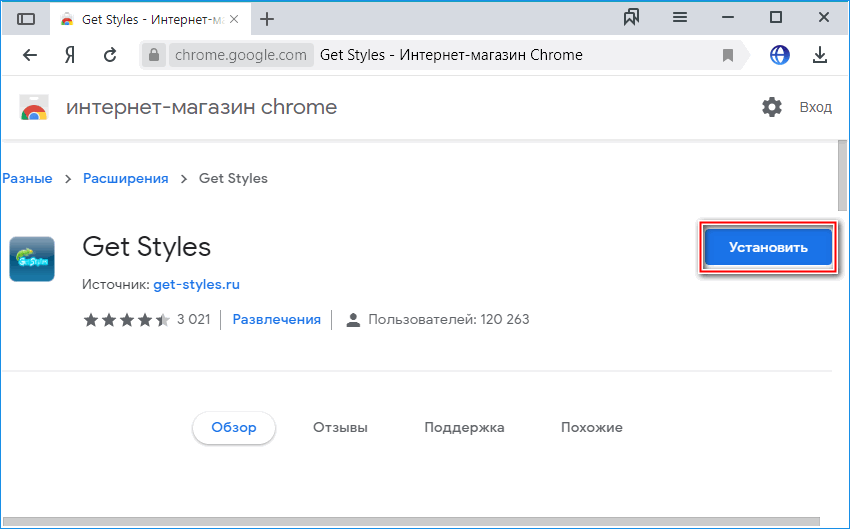Open the browser hamburger menu
Screen dimensions: 850x529
pos(680,18)
